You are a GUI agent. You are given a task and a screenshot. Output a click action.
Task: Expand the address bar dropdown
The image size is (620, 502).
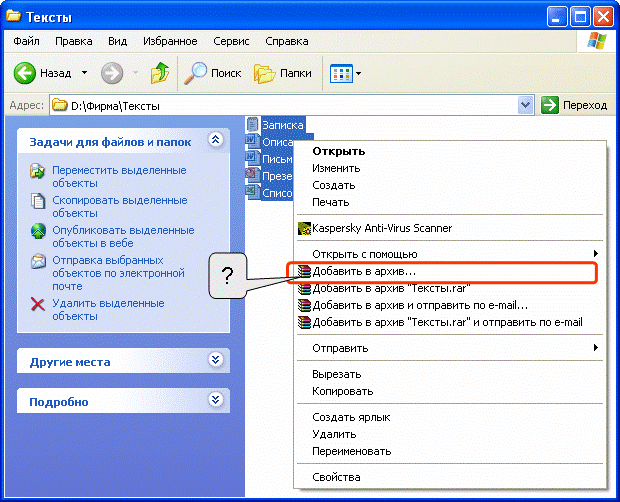(525, 105)
